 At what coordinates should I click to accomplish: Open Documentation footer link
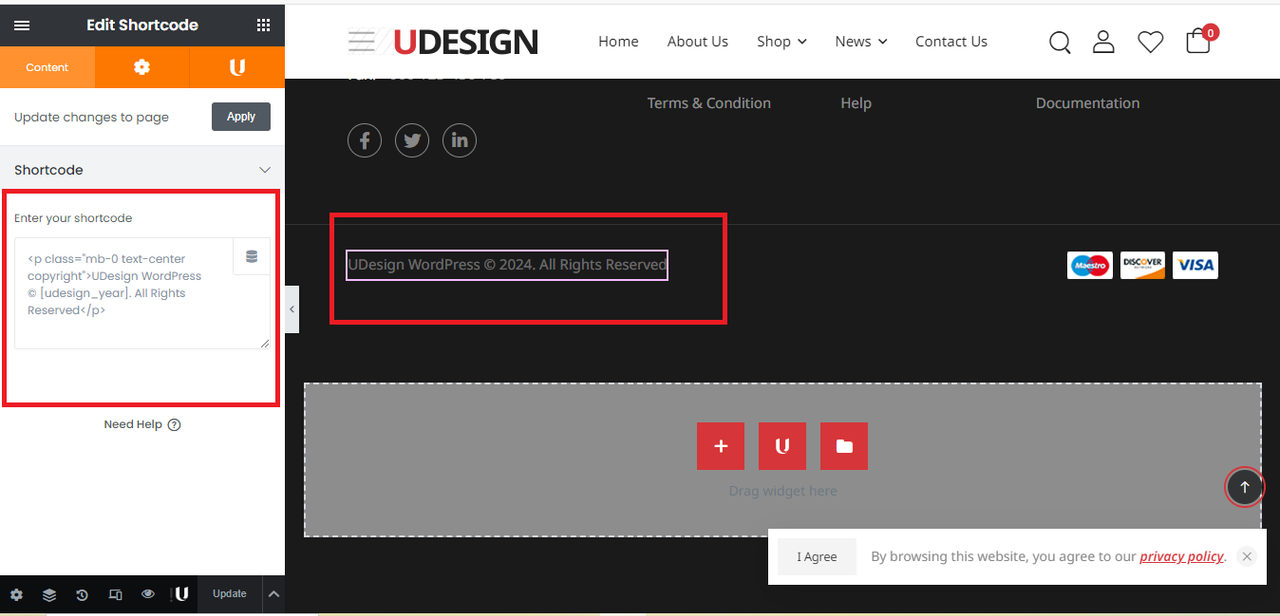pos(1088,103)
